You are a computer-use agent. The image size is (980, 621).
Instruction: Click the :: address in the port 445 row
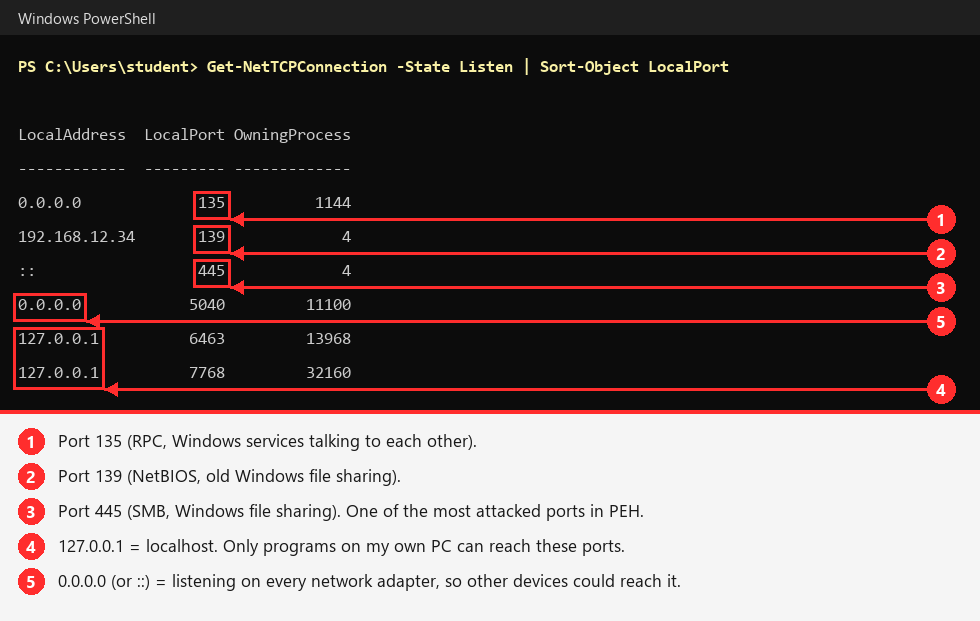tap(27, 271)
